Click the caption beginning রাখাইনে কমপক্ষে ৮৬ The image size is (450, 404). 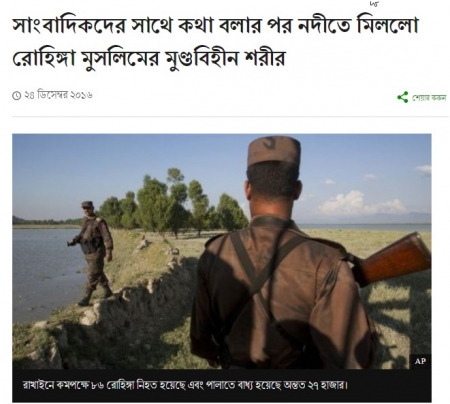(185, 385)
